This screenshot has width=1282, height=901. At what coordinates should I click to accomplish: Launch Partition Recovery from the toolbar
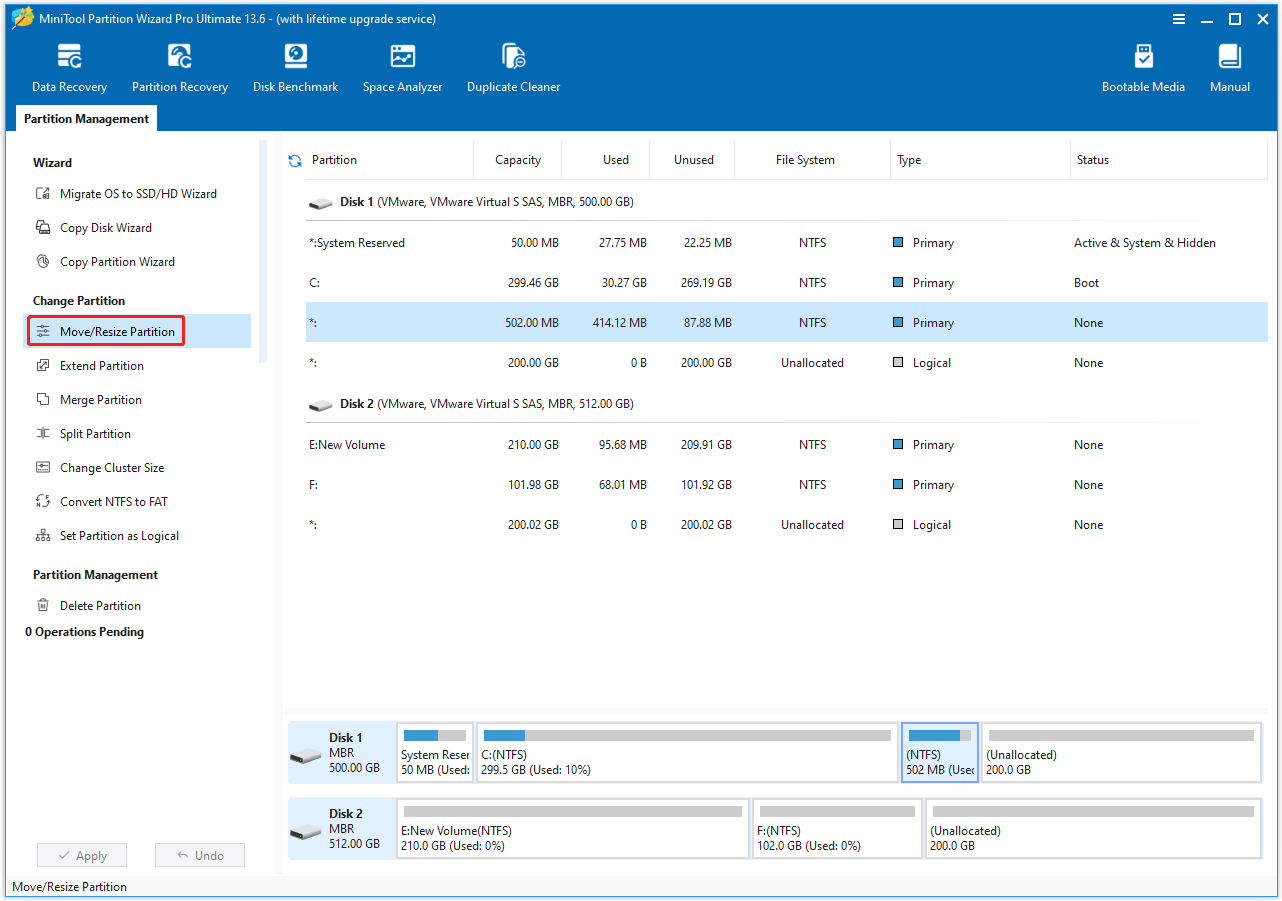[x=180, y=68]
